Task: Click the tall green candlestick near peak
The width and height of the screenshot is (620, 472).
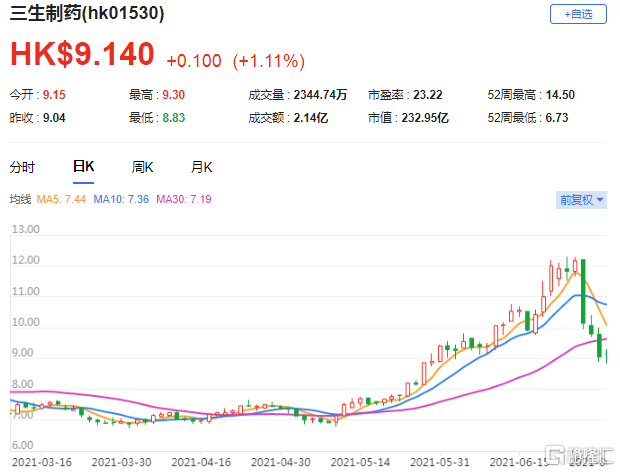Action: [x=583, y=292]
